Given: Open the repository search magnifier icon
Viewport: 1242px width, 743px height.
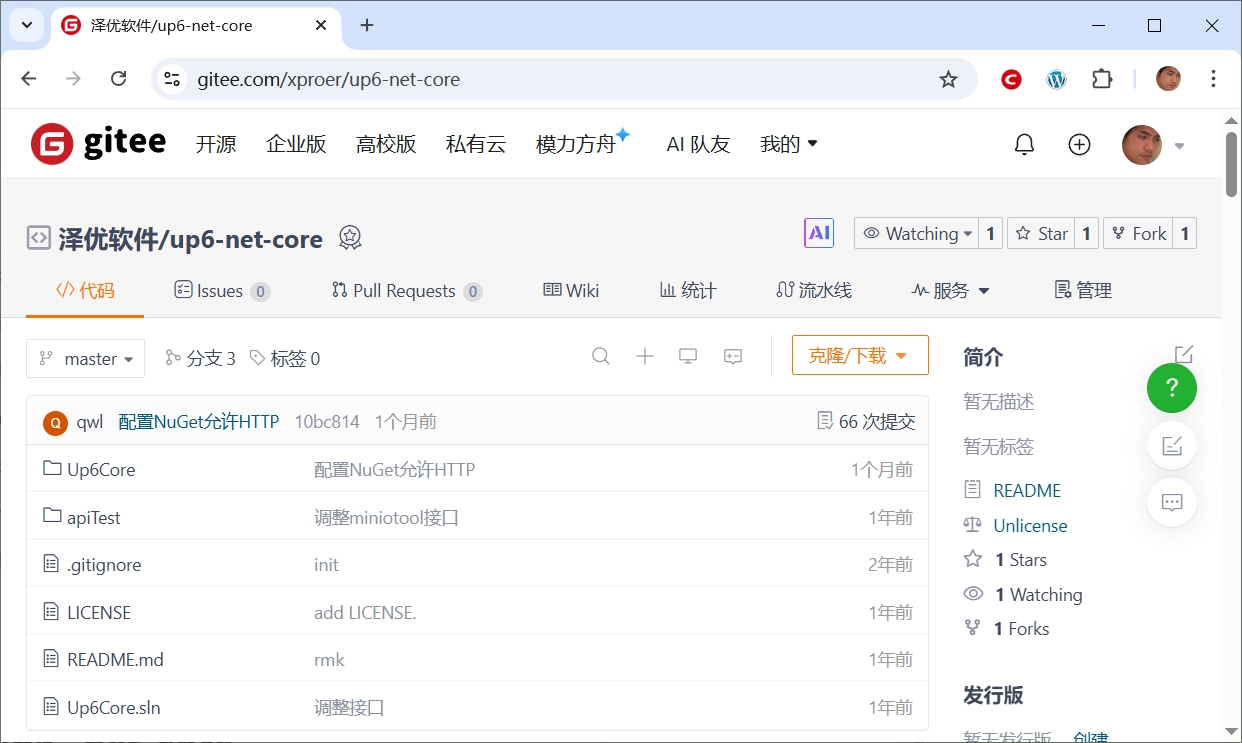Looking at the screenshot, I should click(601, 356).
